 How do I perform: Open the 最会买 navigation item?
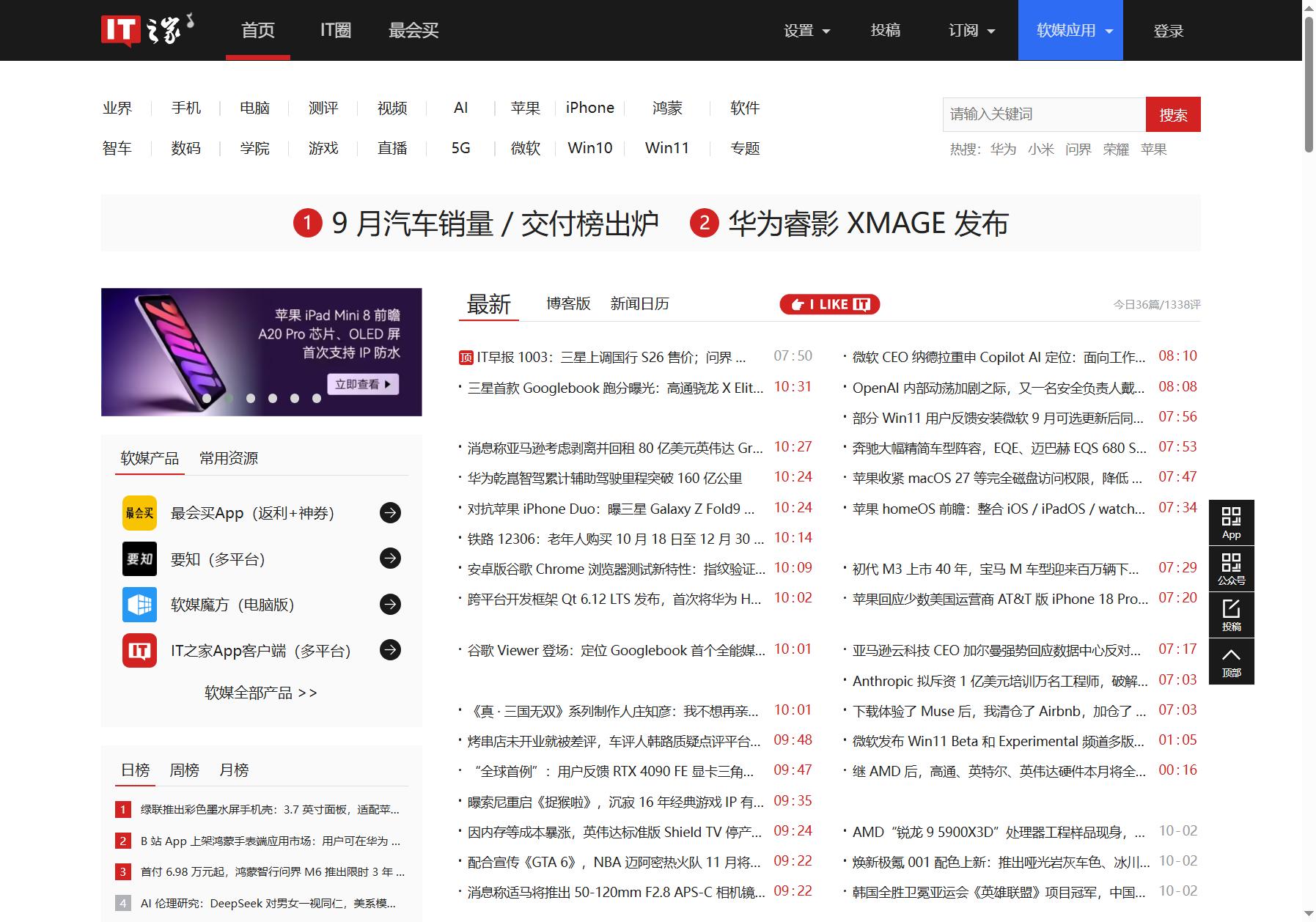[x=413, y=30]
